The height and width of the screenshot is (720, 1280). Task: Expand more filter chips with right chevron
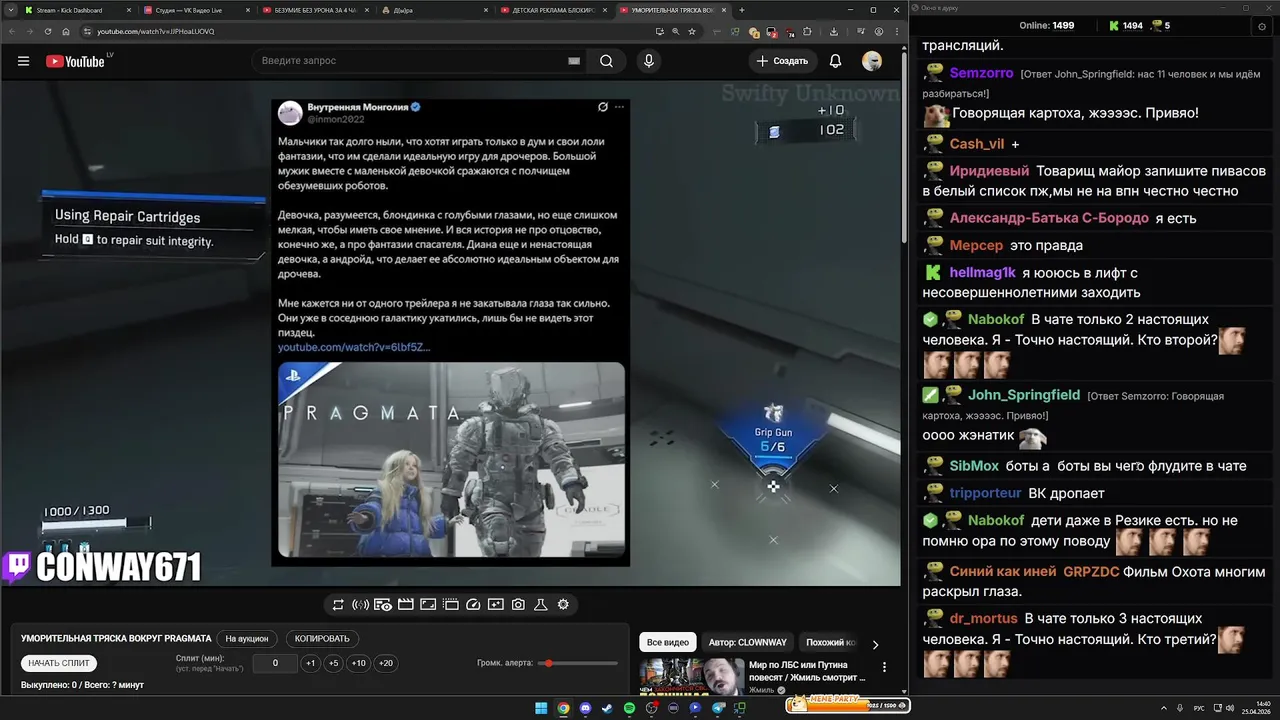pyautogui.click(x=875, y=644)
